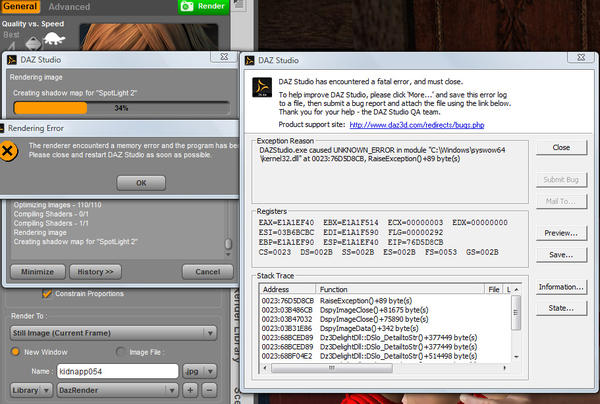Screen dimensions: 600x404
Task: Click the Information... button
Action: [561, 287]
